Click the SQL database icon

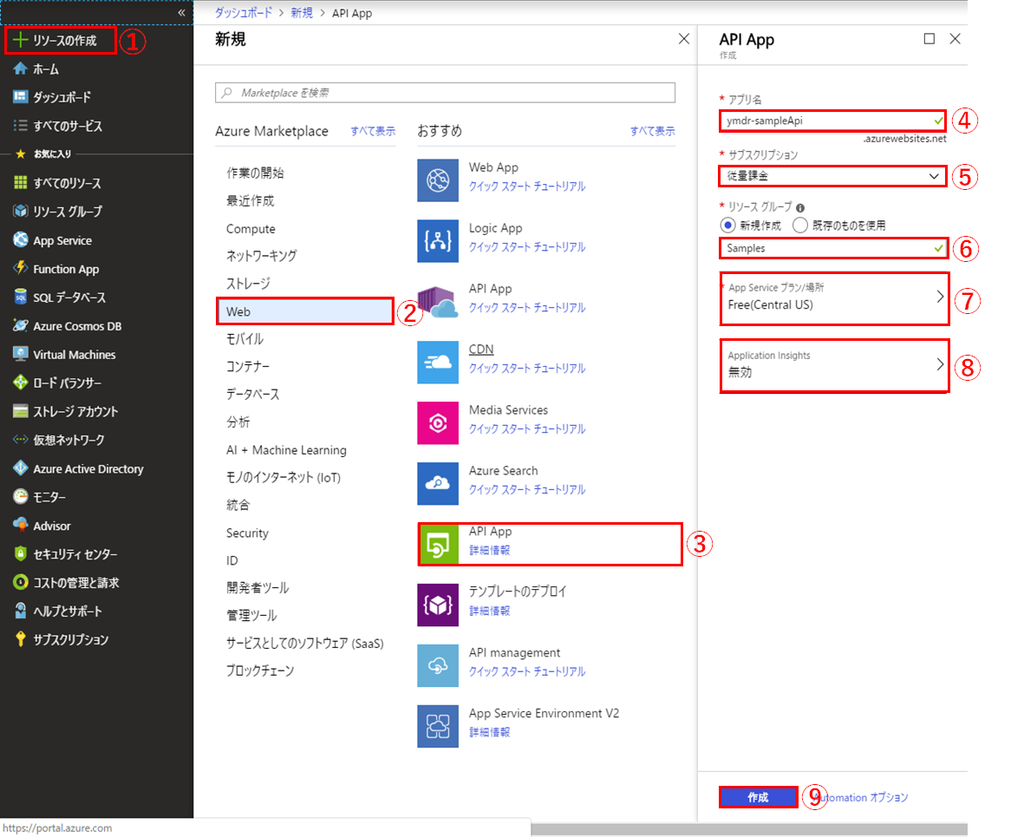click(x=20, y=297)
